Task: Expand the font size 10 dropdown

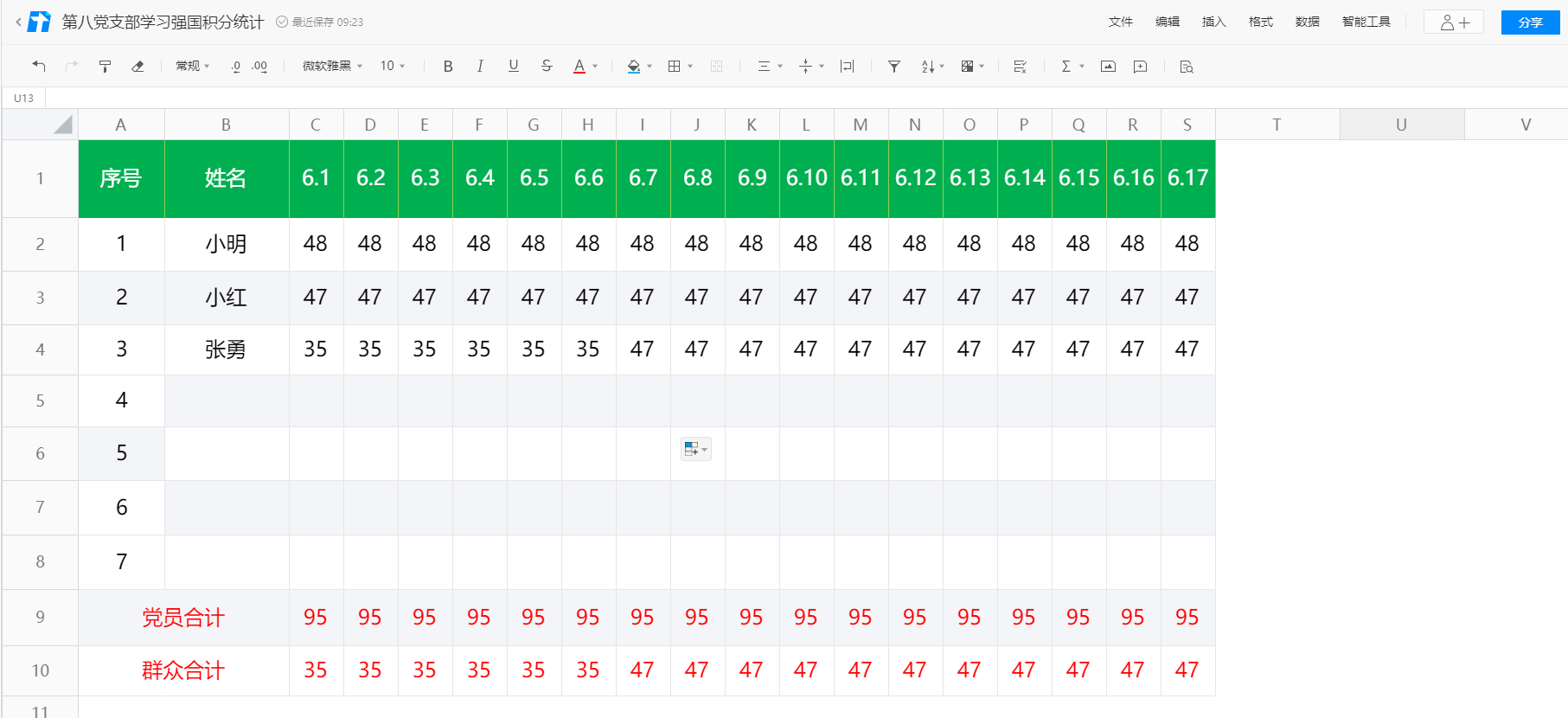Action: coord(393,66)
